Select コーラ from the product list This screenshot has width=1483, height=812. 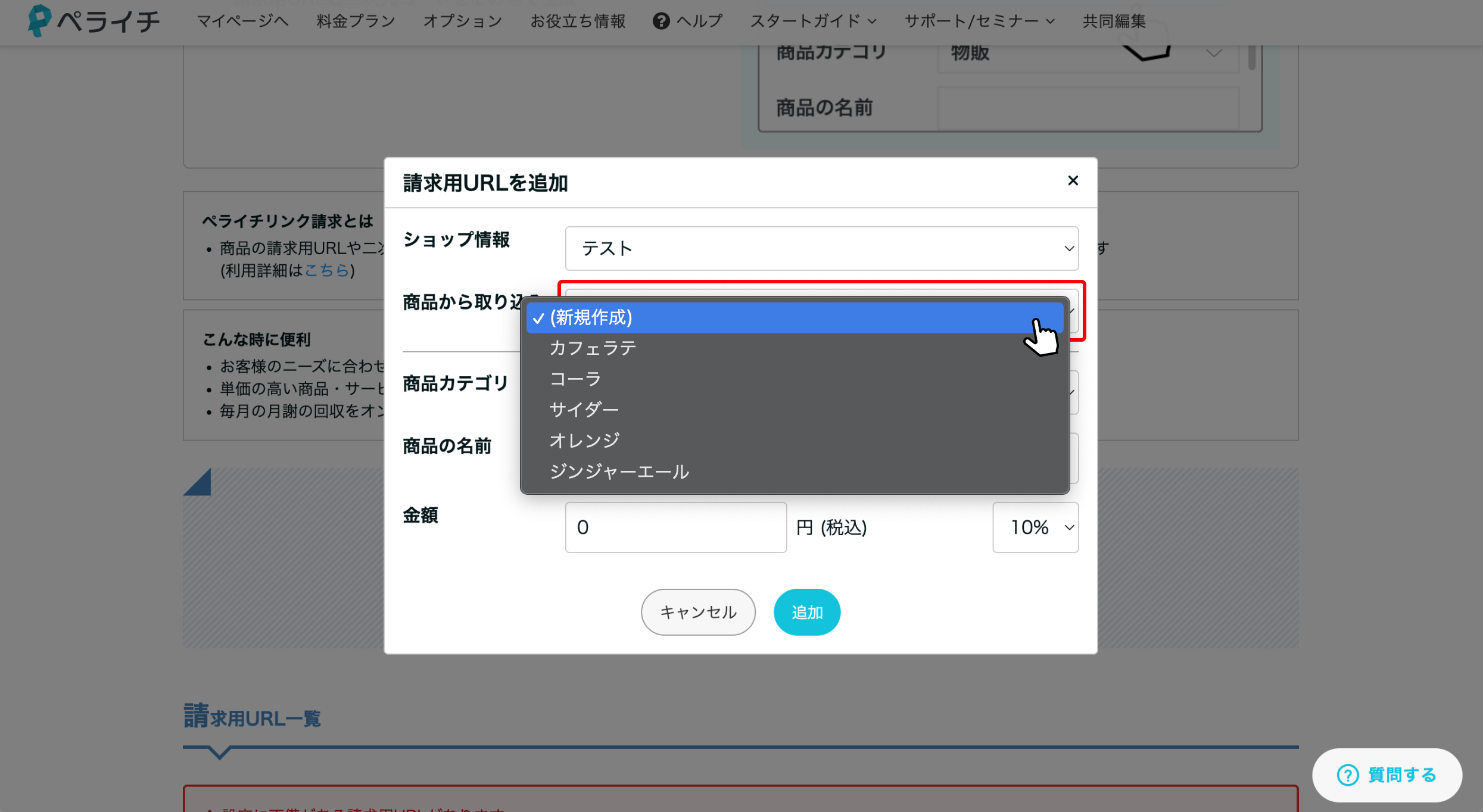[795, 379]
